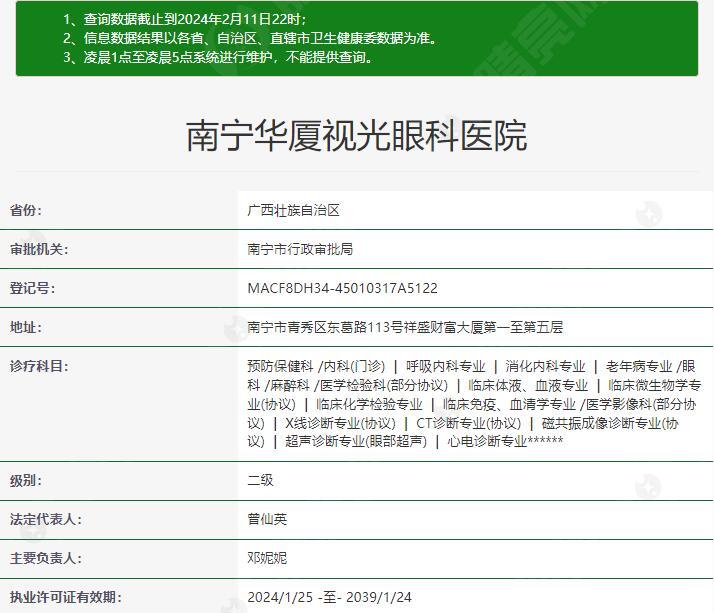Image resolution: width=714 pixels, height=613 pixels.
Task: Click the notice about 卫生健康委数据为准
Action: 250,38
